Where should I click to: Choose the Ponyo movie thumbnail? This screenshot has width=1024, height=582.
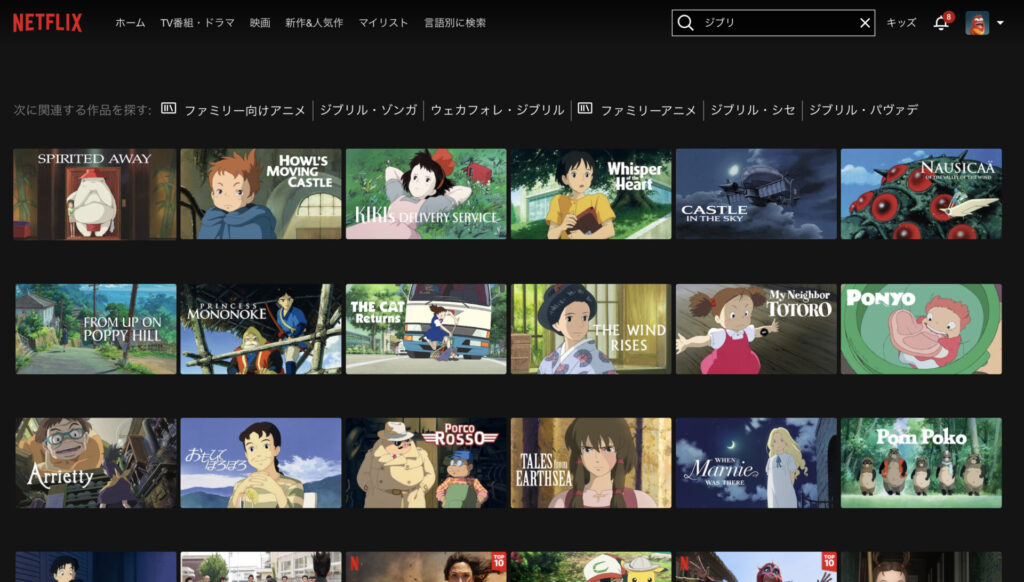coord(921,329)
